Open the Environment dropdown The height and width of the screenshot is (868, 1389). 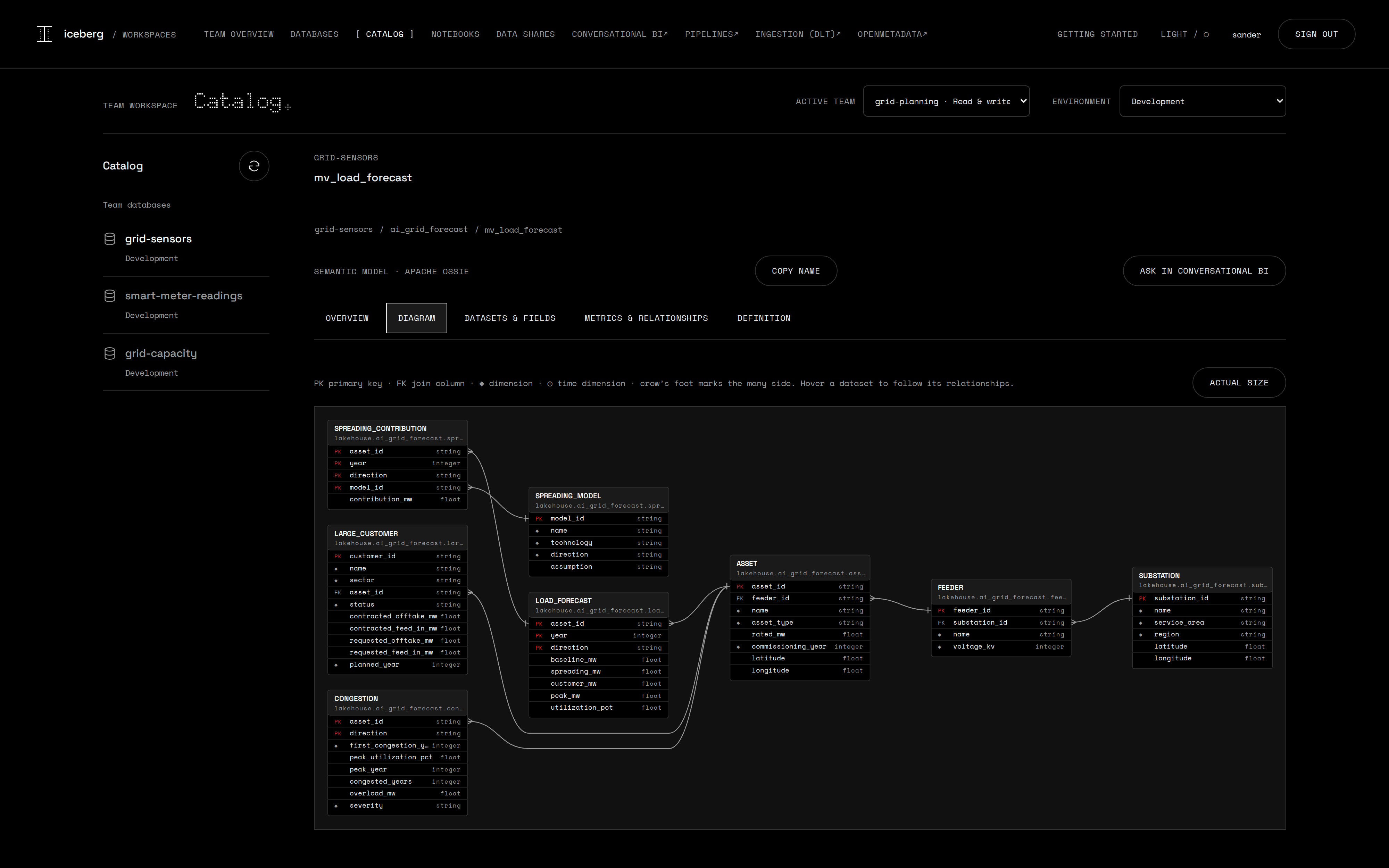pos(1203,101)
